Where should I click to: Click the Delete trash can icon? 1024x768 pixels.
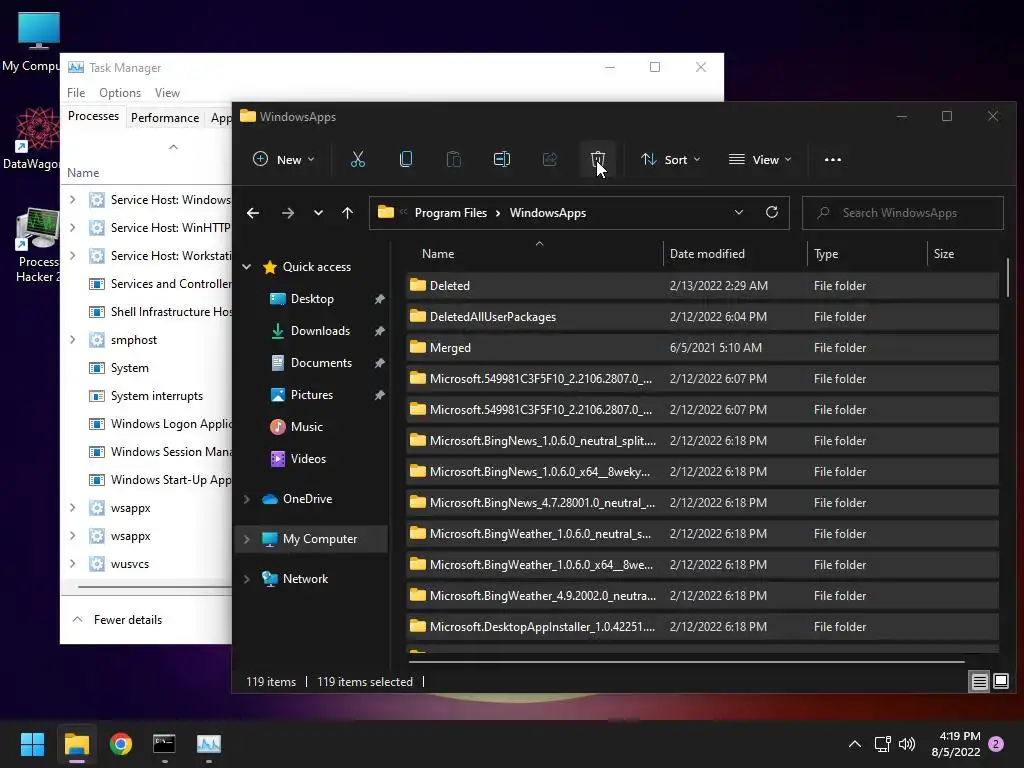598,159
